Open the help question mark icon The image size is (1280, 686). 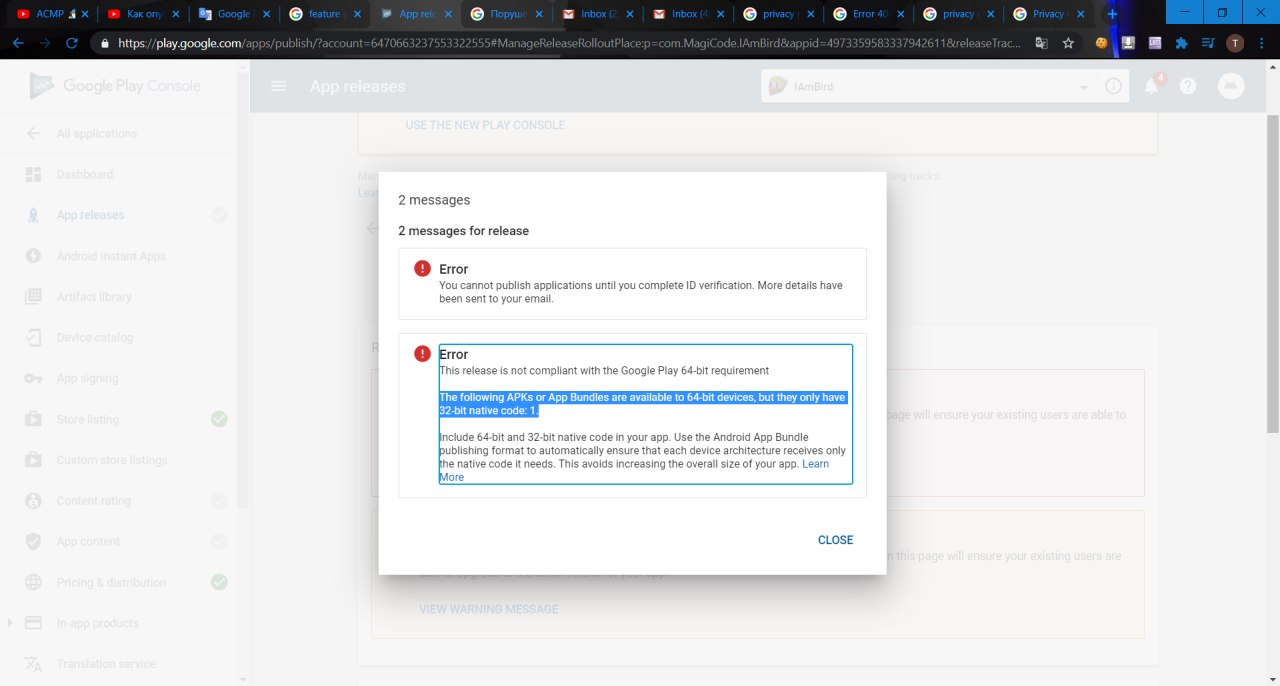tap(1188, 87)
